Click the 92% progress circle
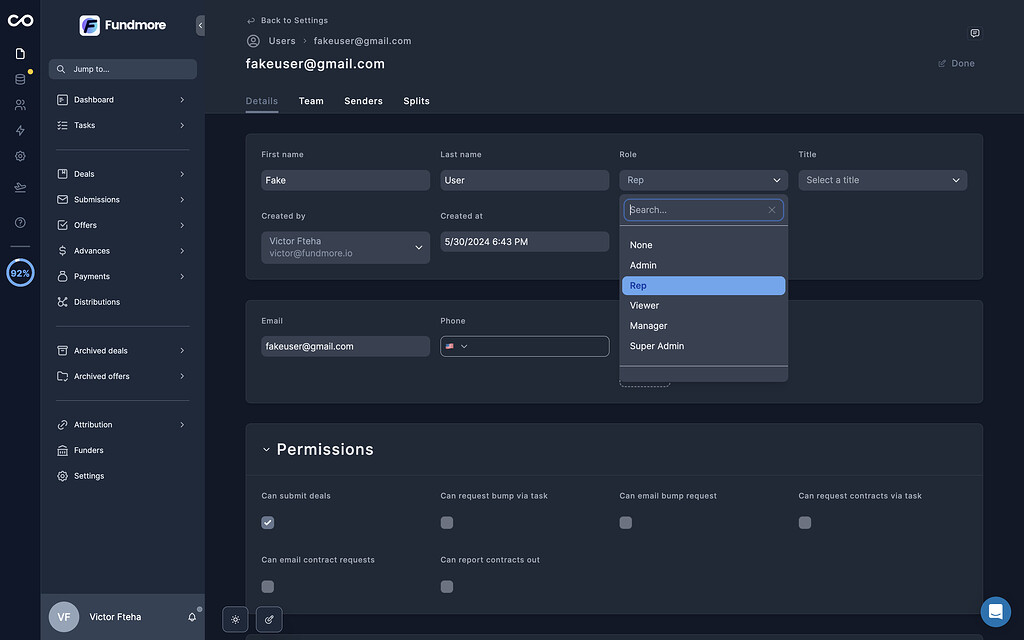The width and height of the screenshot is (1024, 640). tap(20, 272)
